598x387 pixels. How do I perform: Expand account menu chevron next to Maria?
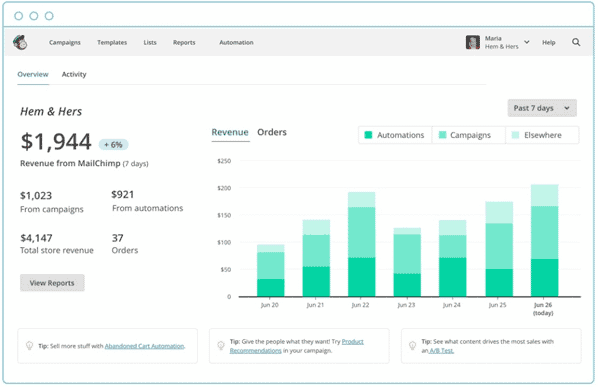point(527,42)
